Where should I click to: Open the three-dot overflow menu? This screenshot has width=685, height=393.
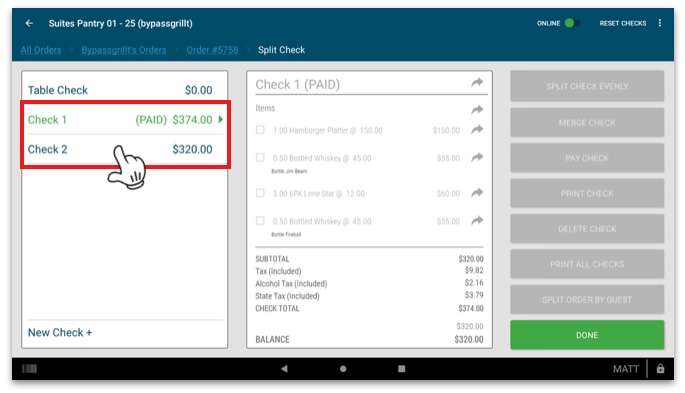pyautogui.click(x=660, y=23)
